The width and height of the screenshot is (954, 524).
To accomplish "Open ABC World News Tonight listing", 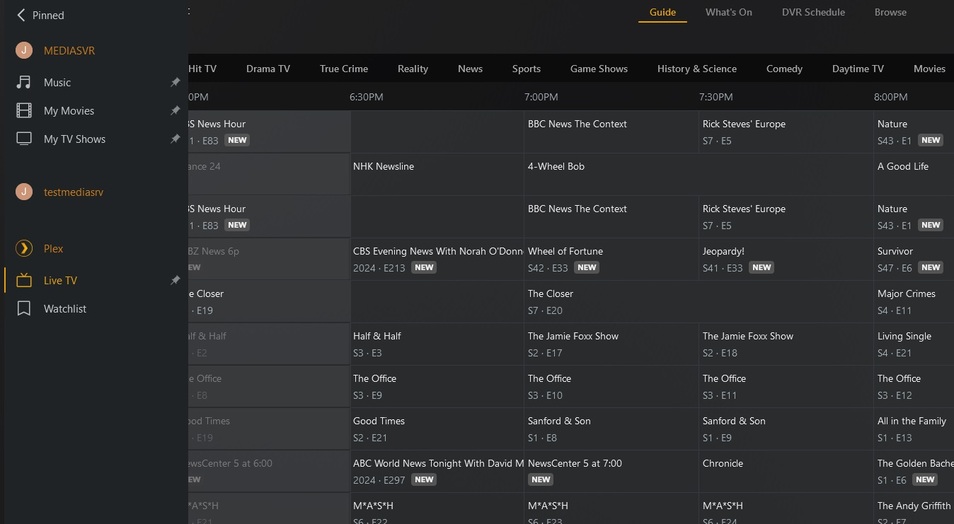I will (x=437, y=471).
